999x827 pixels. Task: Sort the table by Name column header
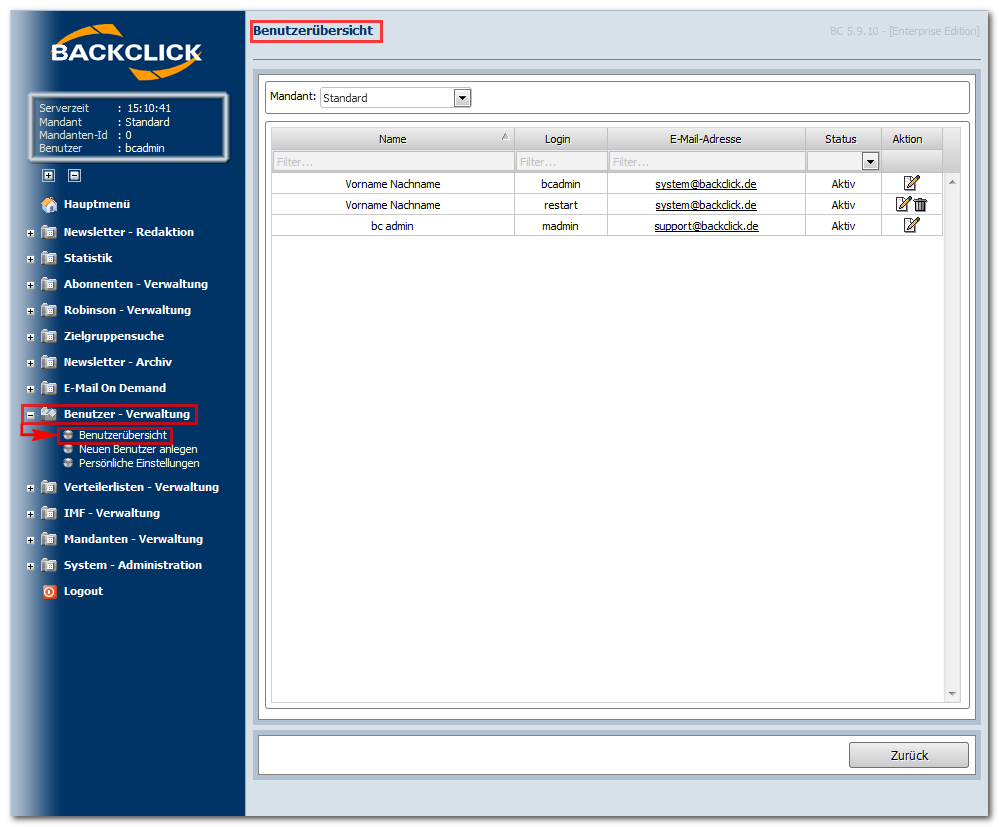pyautogui.click(x=392, y=139)
